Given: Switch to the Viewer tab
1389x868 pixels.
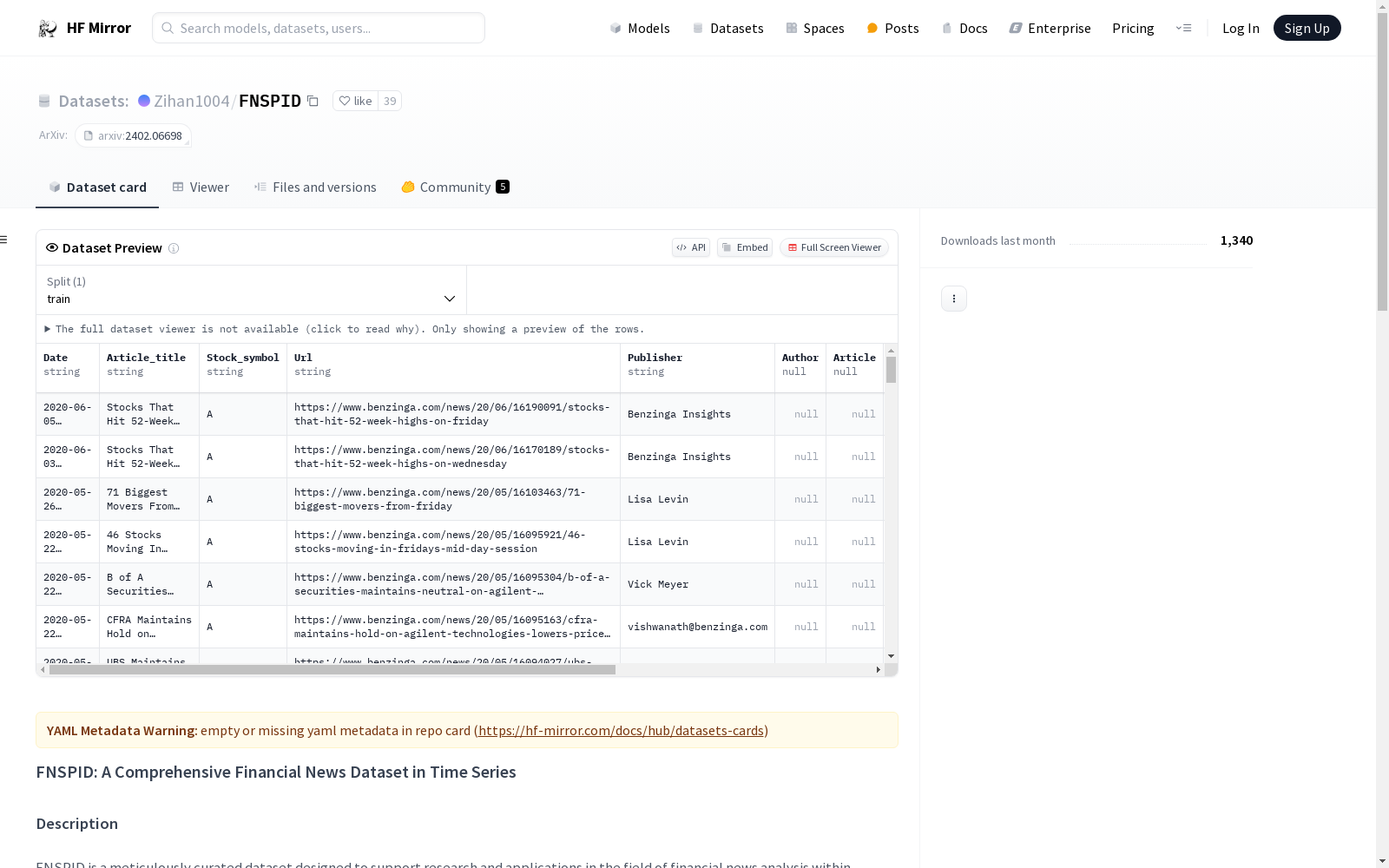Looking at the screenshot, I should click(201, 187).
